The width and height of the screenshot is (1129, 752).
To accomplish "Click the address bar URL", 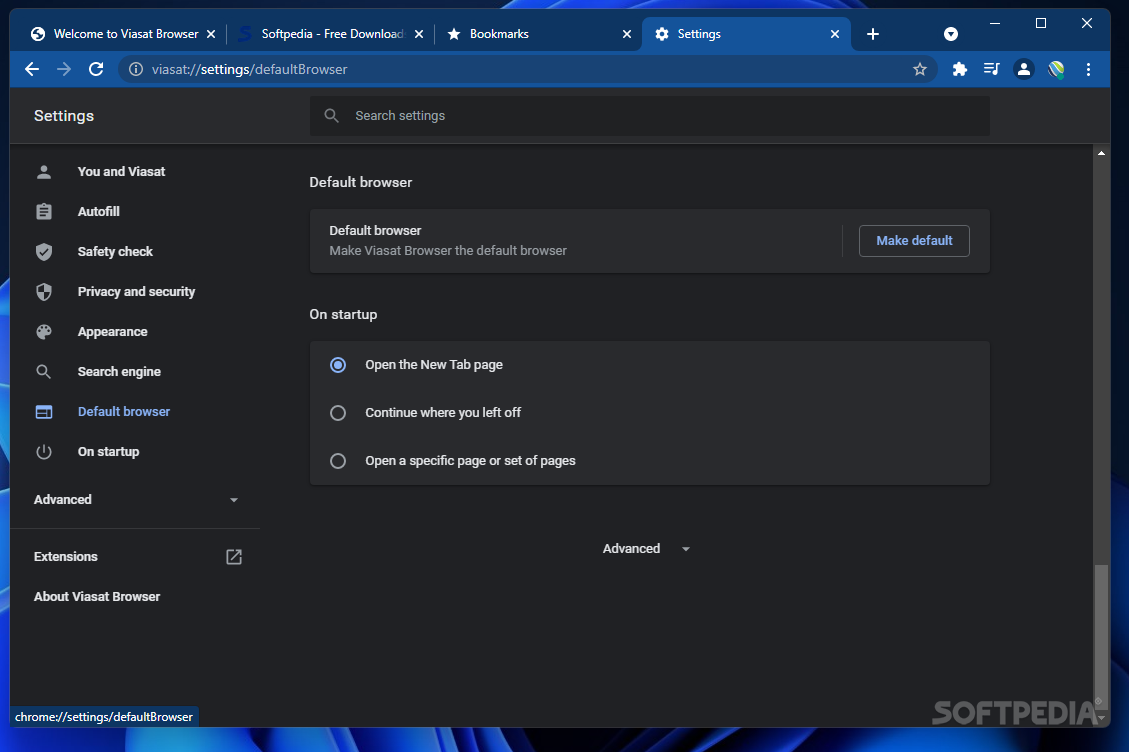I will [x=249, y=69].
